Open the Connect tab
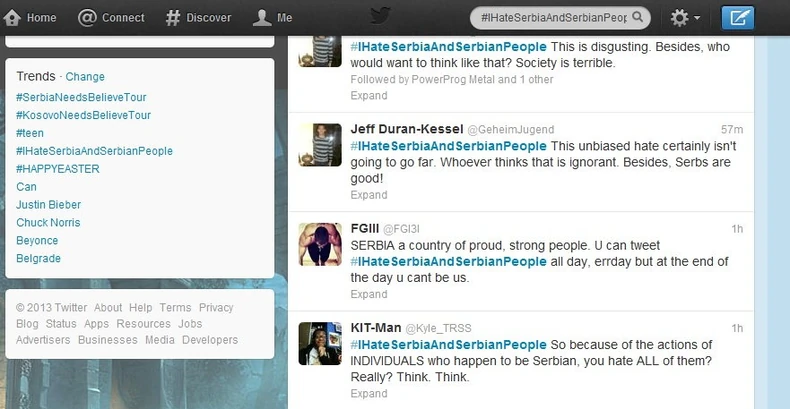Image resolution: width=790 pixels, height=409 pixels. point(111,18)
